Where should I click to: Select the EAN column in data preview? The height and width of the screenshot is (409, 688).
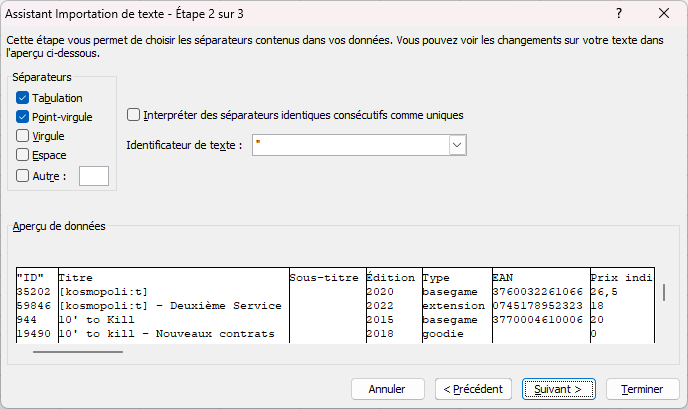(537, 276)
